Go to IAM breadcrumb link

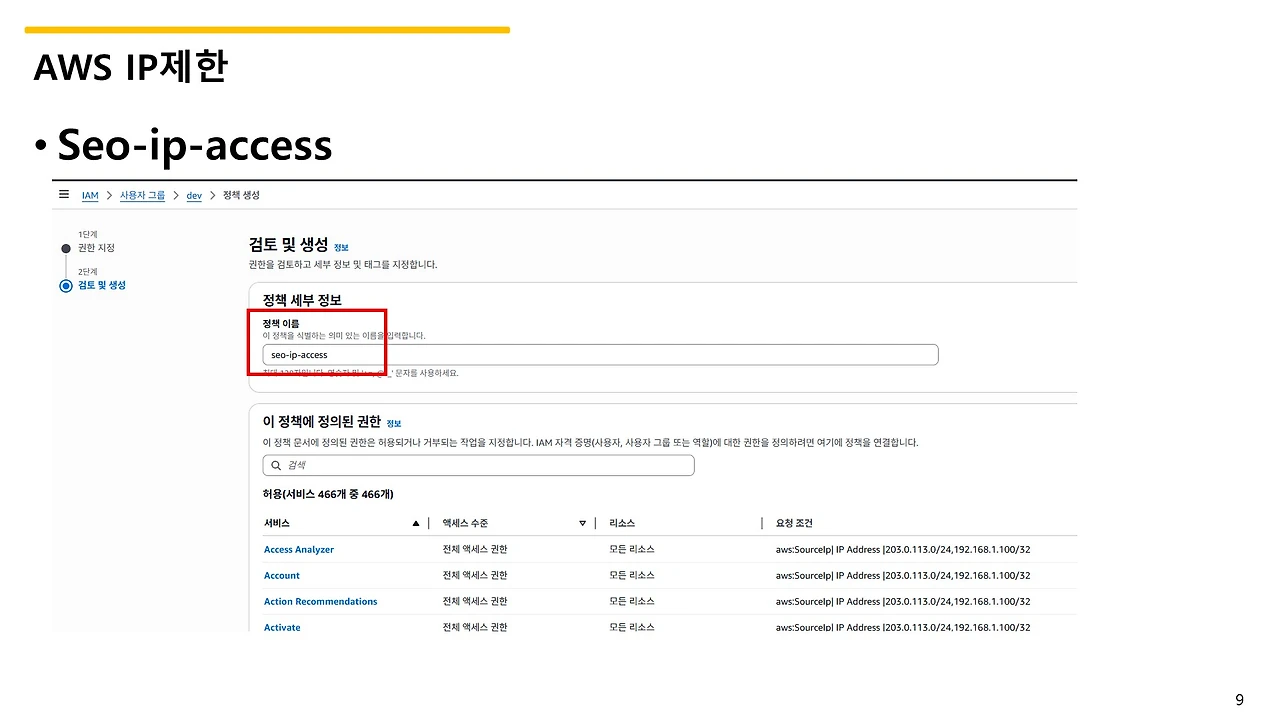[90, 196]
